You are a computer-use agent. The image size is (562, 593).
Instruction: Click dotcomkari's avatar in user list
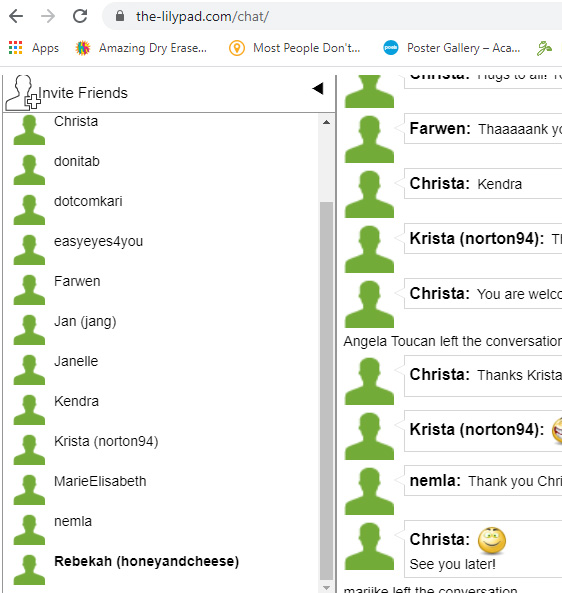(x=29, y=210)
